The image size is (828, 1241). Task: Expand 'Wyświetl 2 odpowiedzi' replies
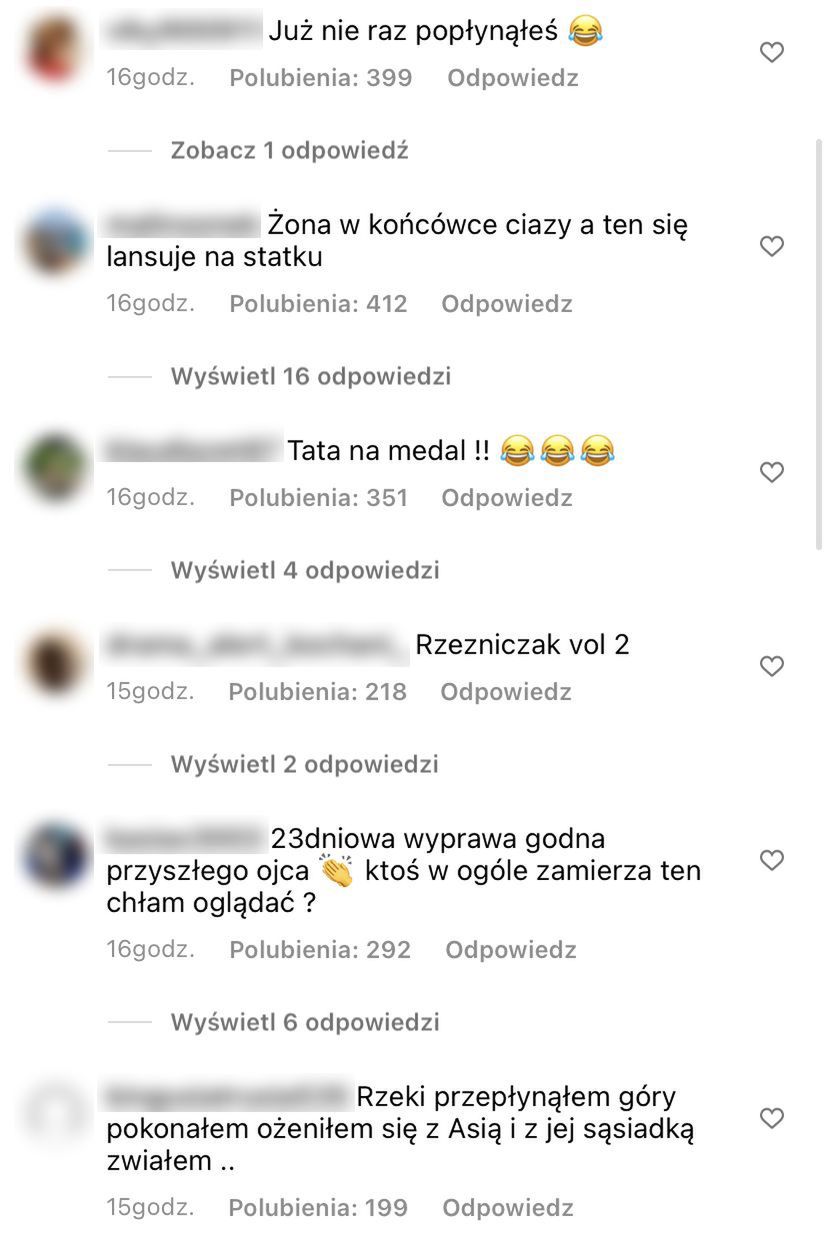[x=305, y=765]
